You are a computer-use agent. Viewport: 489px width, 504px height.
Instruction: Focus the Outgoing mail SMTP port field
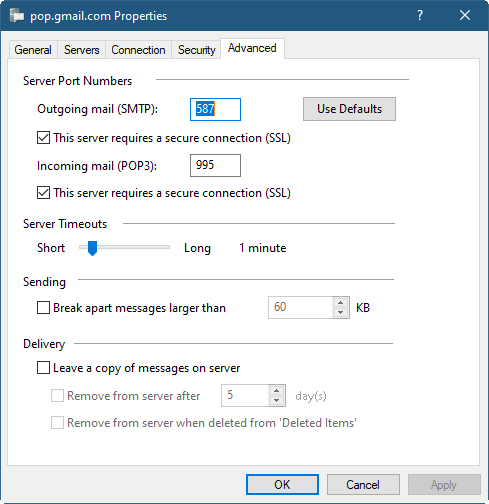point(215,109)
